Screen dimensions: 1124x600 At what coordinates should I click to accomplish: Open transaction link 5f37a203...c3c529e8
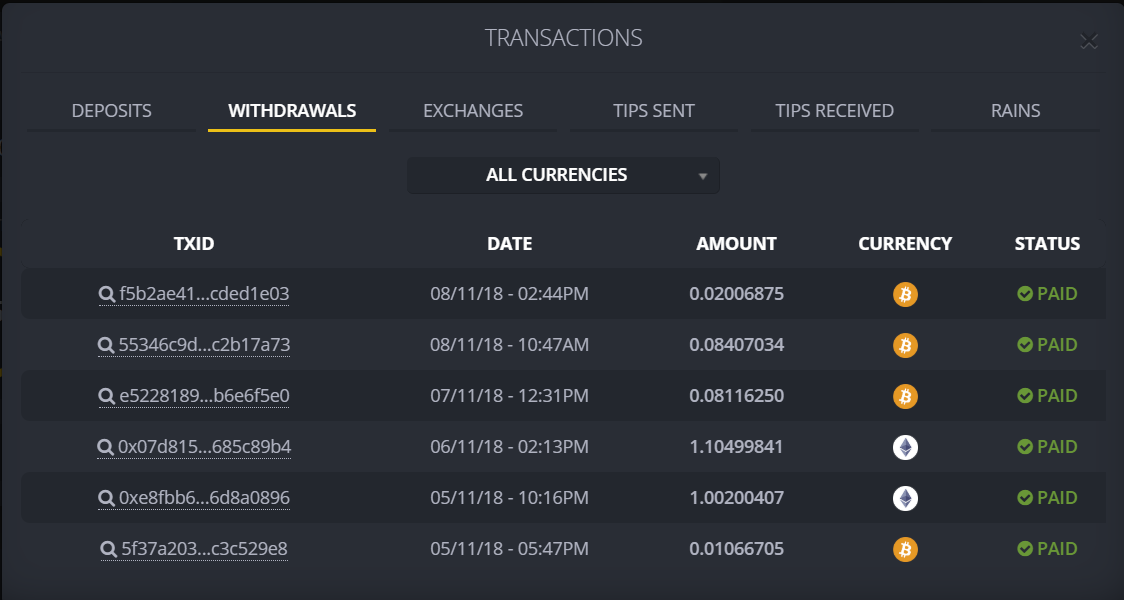(x=204, y=549)
